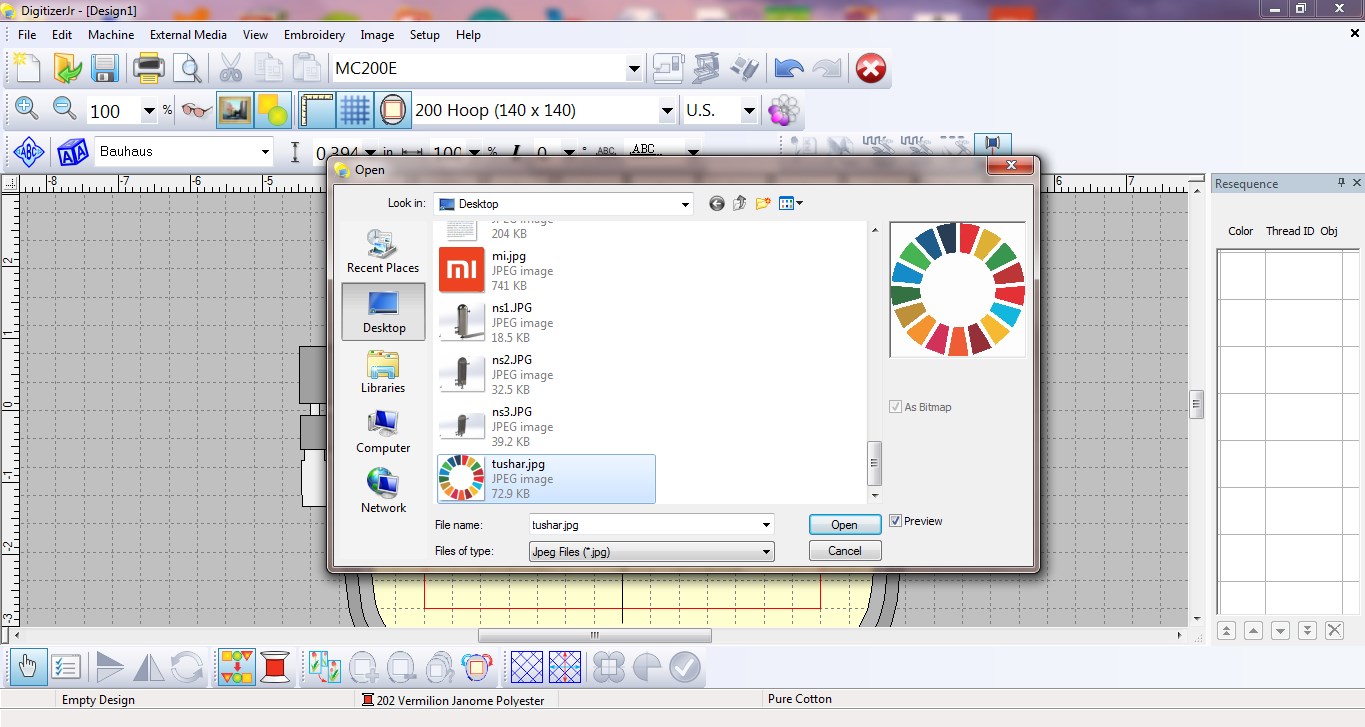Click the Cancel button in dialog
The width and height of the screenshot is (1365, 727).
click(x=845, y=551)
